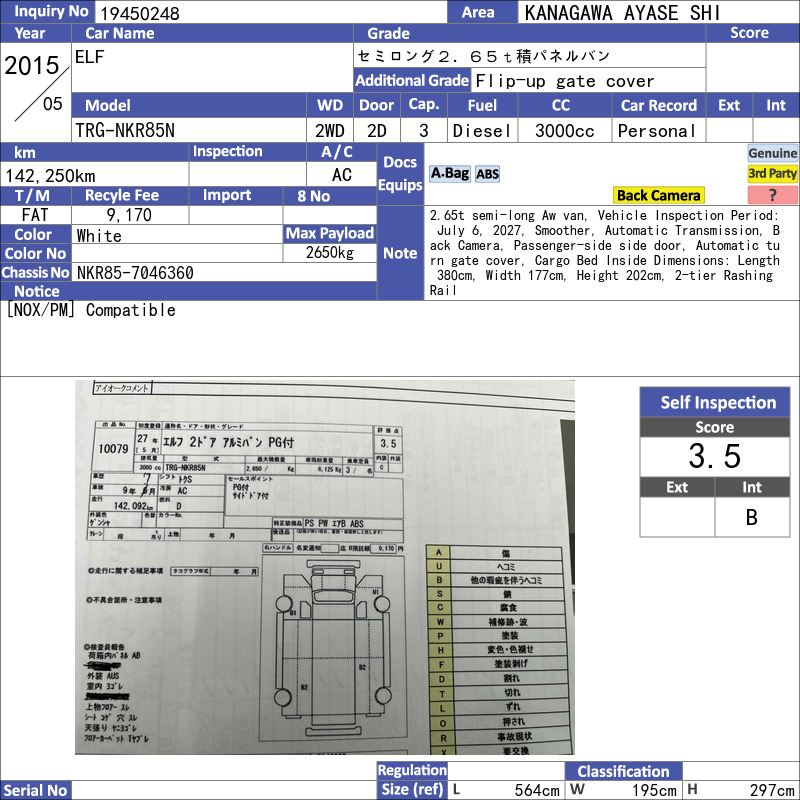Click the ABS equipment badge
This screenshot has height=800, width=800.
(x=487, y=174)
